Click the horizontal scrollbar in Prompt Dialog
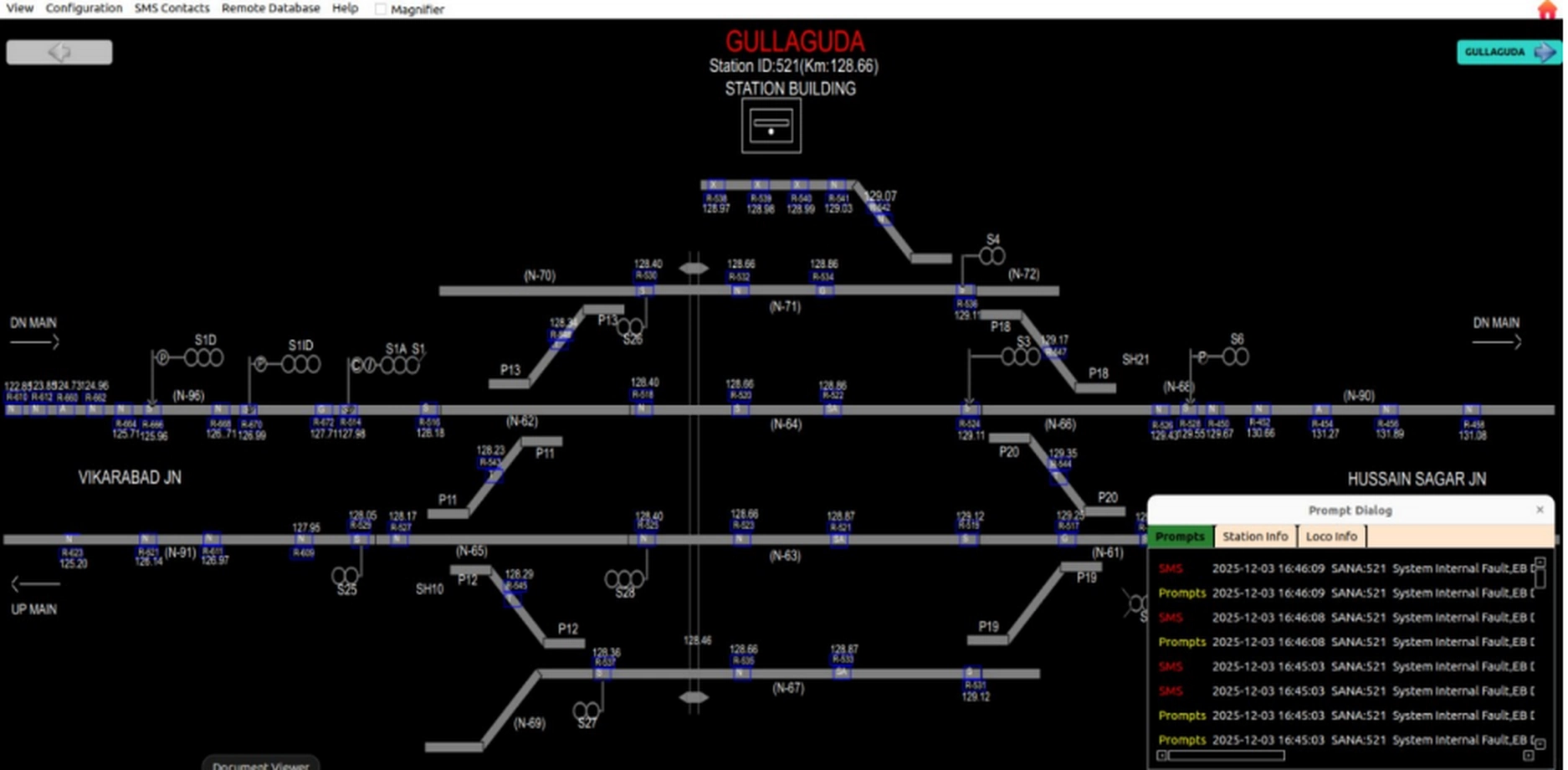 pos(1226,756)
